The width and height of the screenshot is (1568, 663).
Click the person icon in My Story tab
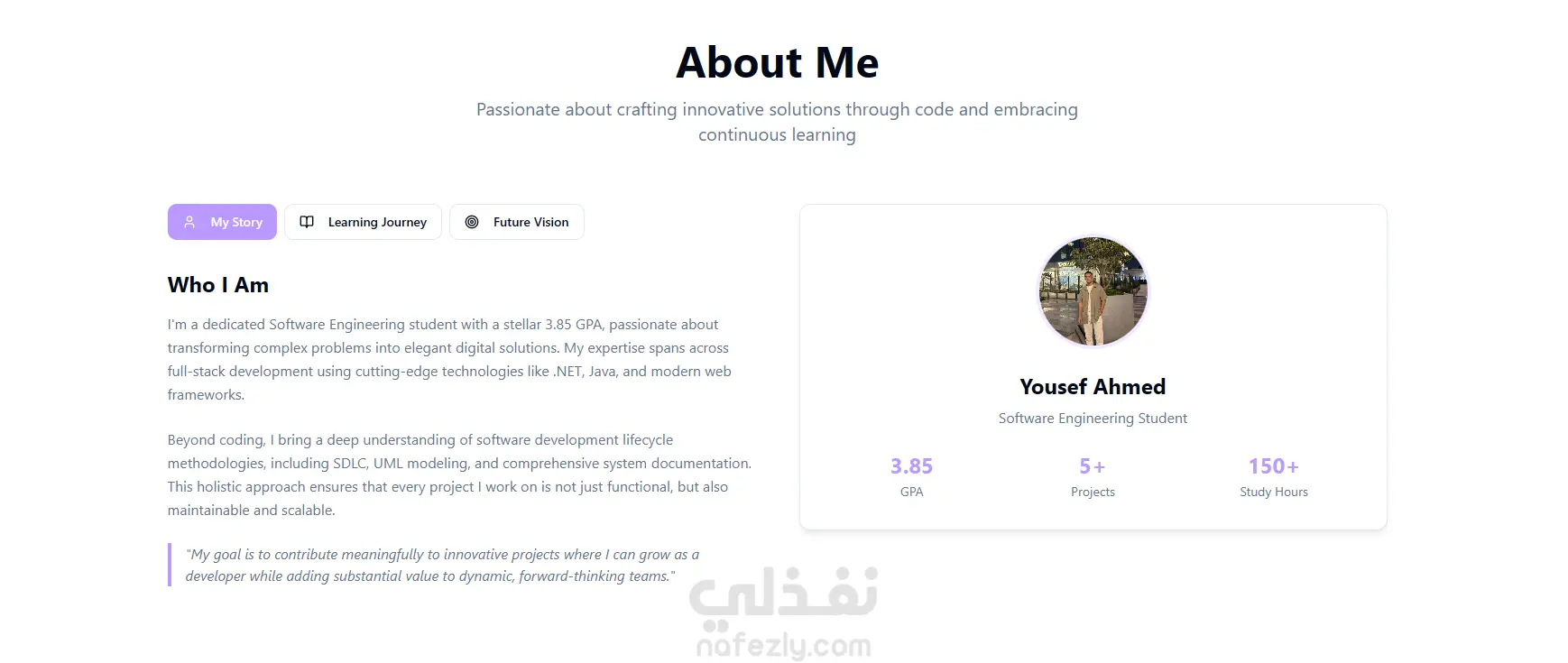(189, 222)
